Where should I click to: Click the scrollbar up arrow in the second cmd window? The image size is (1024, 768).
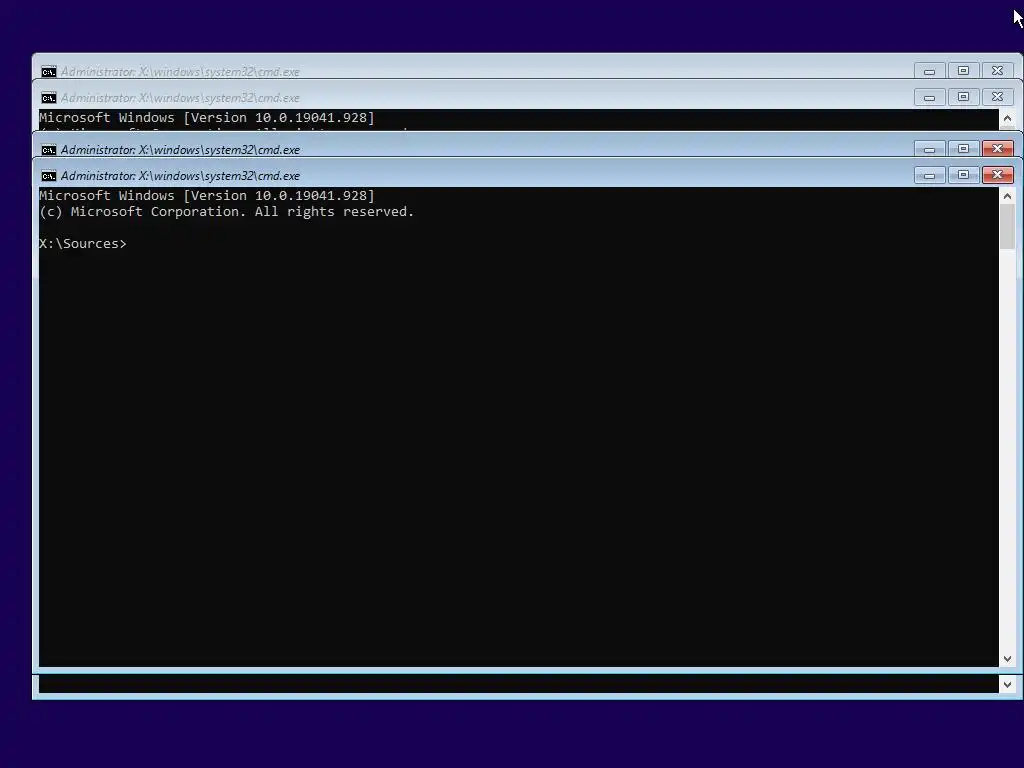pyautogui.click(x=1007, y=119)
